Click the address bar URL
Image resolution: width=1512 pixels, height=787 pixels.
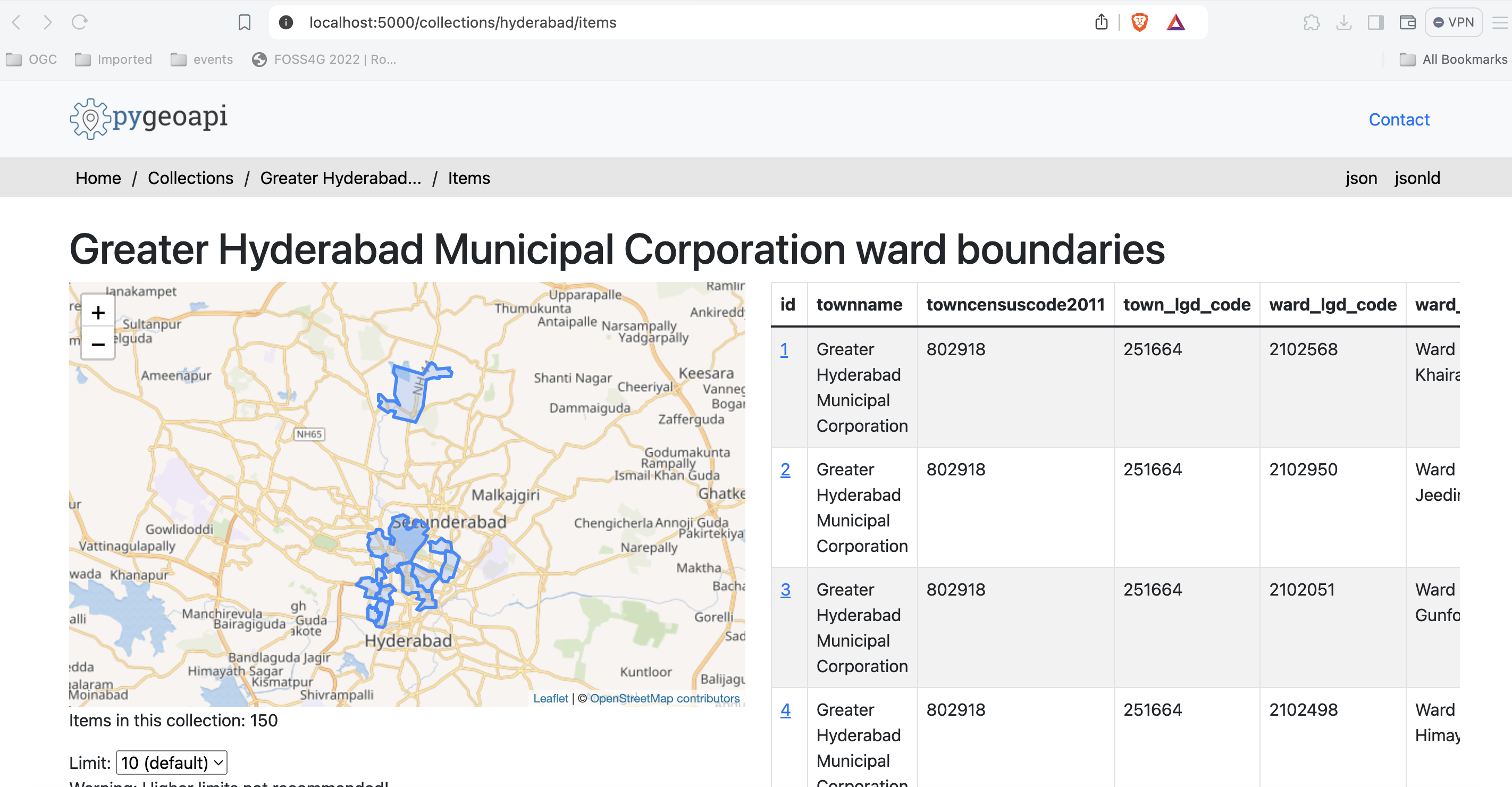point(463,22)
